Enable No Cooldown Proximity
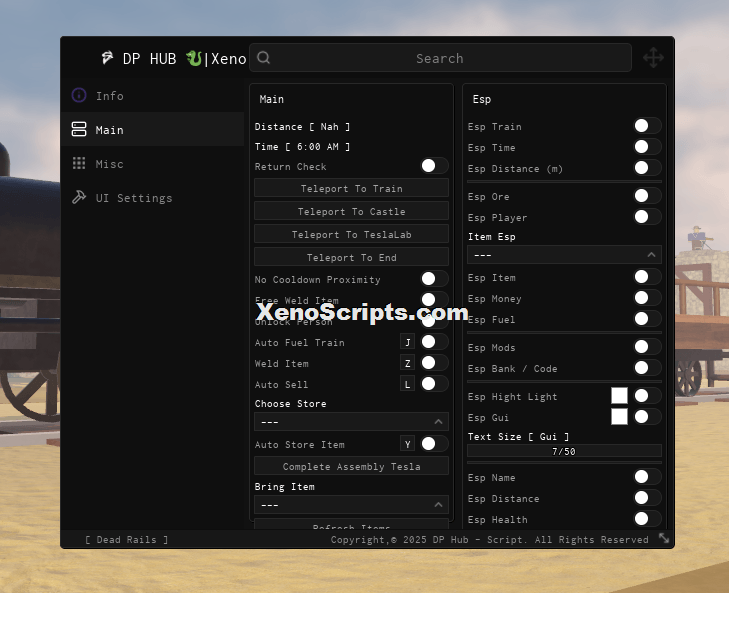This screenshot has height=623, width=729. coord(435,278)
